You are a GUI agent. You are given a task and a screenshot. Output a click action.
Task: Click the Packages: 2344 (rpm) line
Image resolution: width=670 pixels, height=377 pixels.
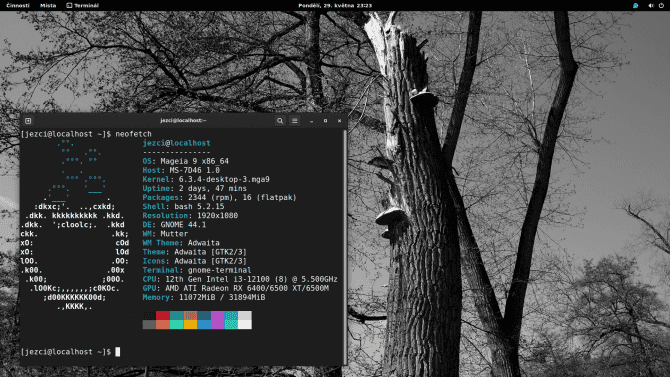click(x=220, y=197)
